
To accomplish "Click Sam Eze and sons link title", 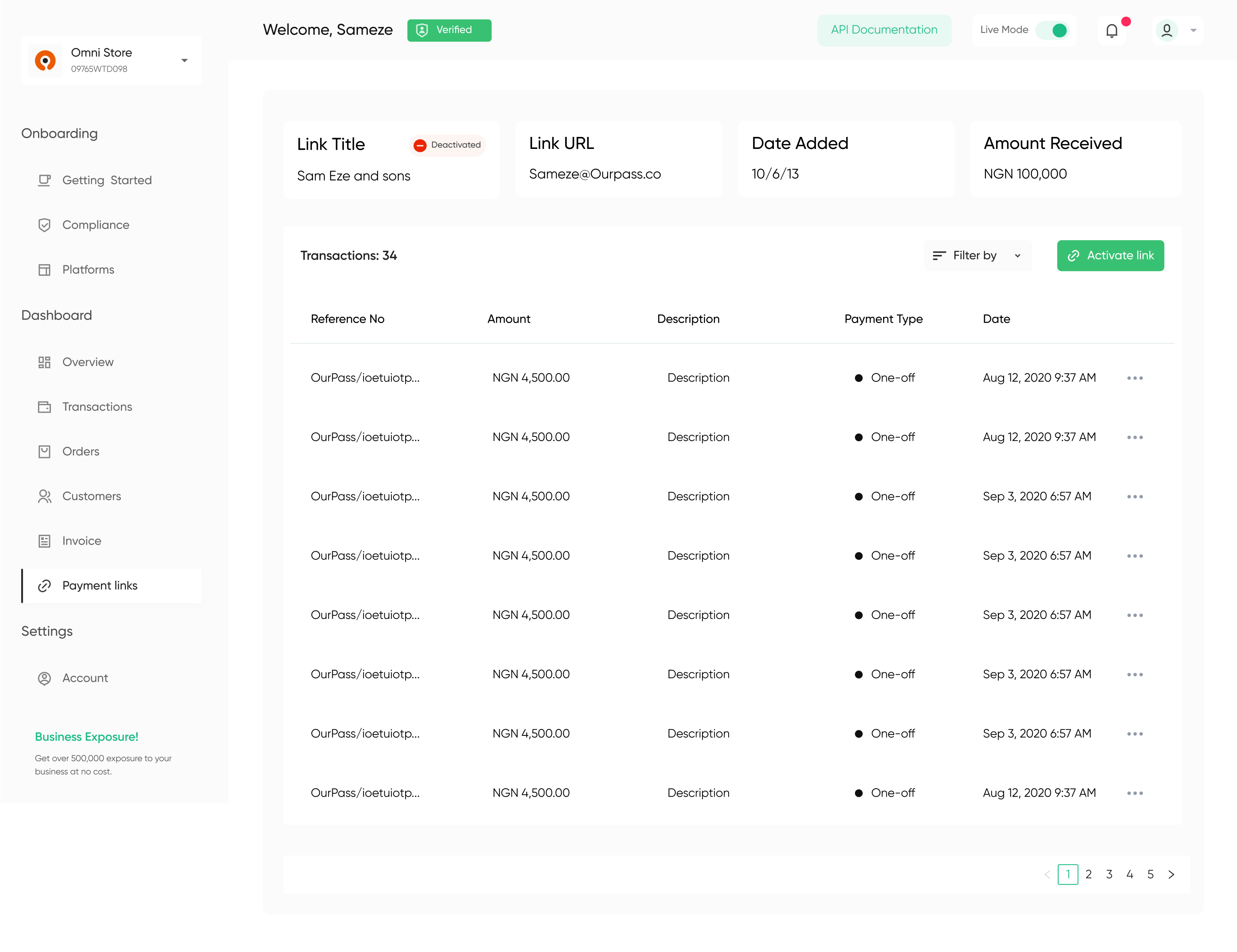I will pyautogui.click(x=353, y=176).
